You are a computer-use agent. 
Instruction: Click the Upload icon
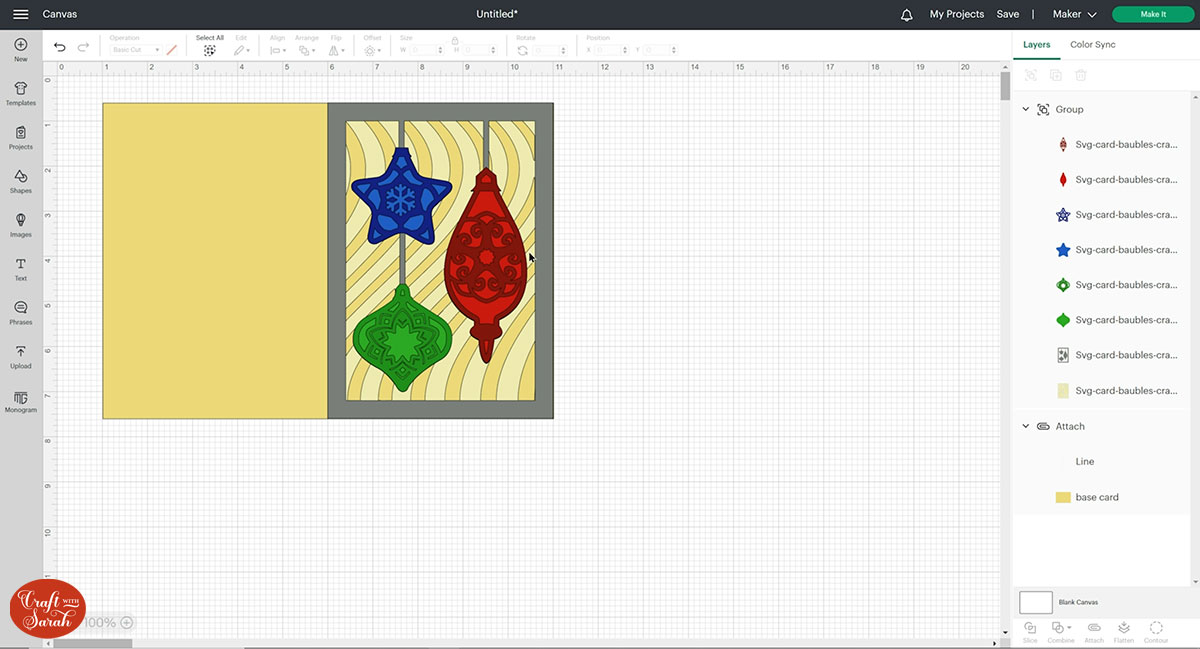click(x=20, y=356)
